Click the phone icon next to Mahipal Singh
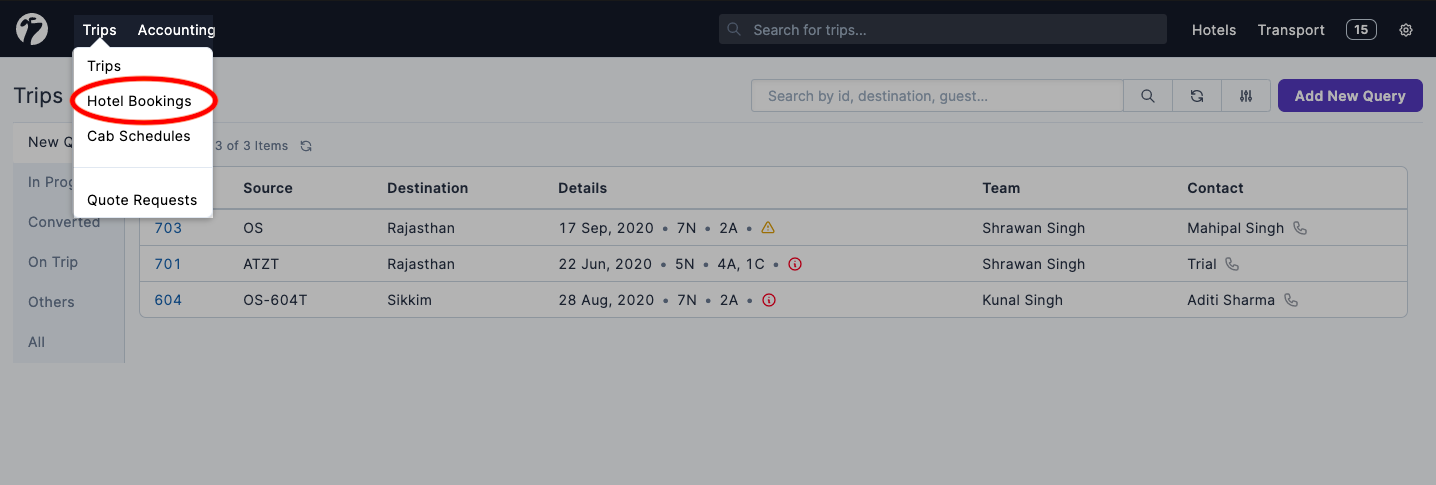The height and width of the screenshot is (485, 1436). tap(1300, 228)
